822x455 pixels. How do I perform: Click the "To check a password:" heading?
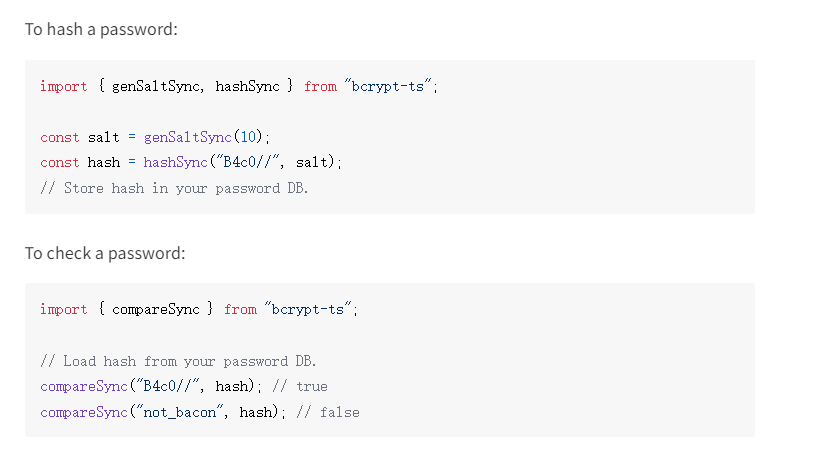[105, 254]
